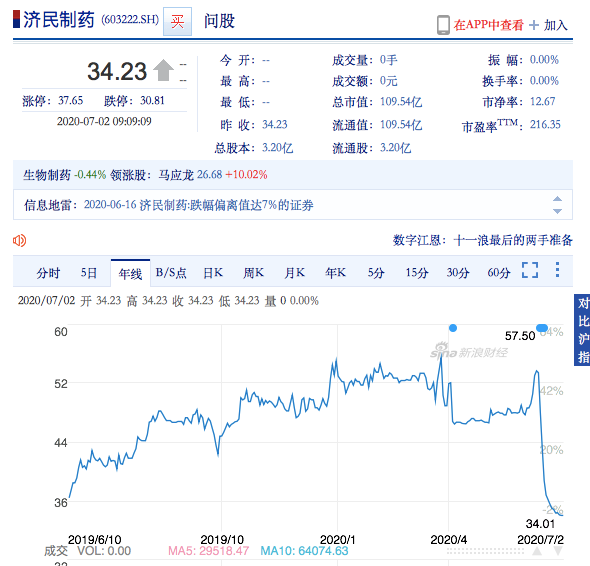590x566 pixels.
Task: Click the phone icon for APP view
Action: click(443, 25)
